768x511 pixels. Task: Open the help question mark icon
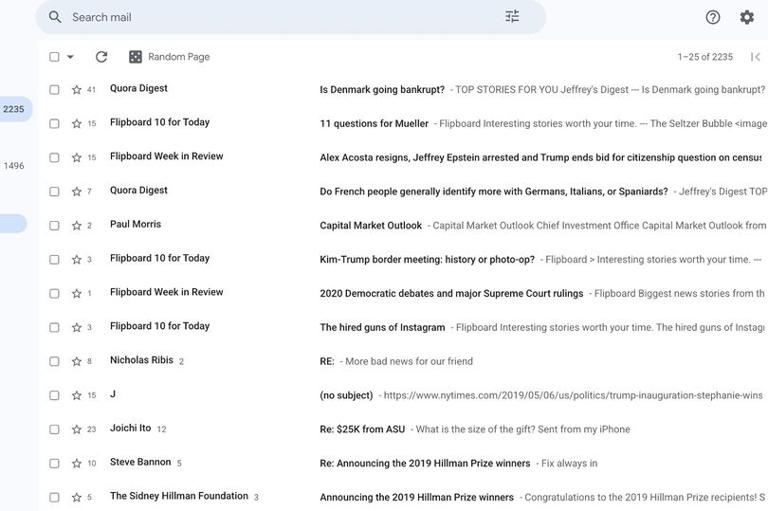point(713,17)
